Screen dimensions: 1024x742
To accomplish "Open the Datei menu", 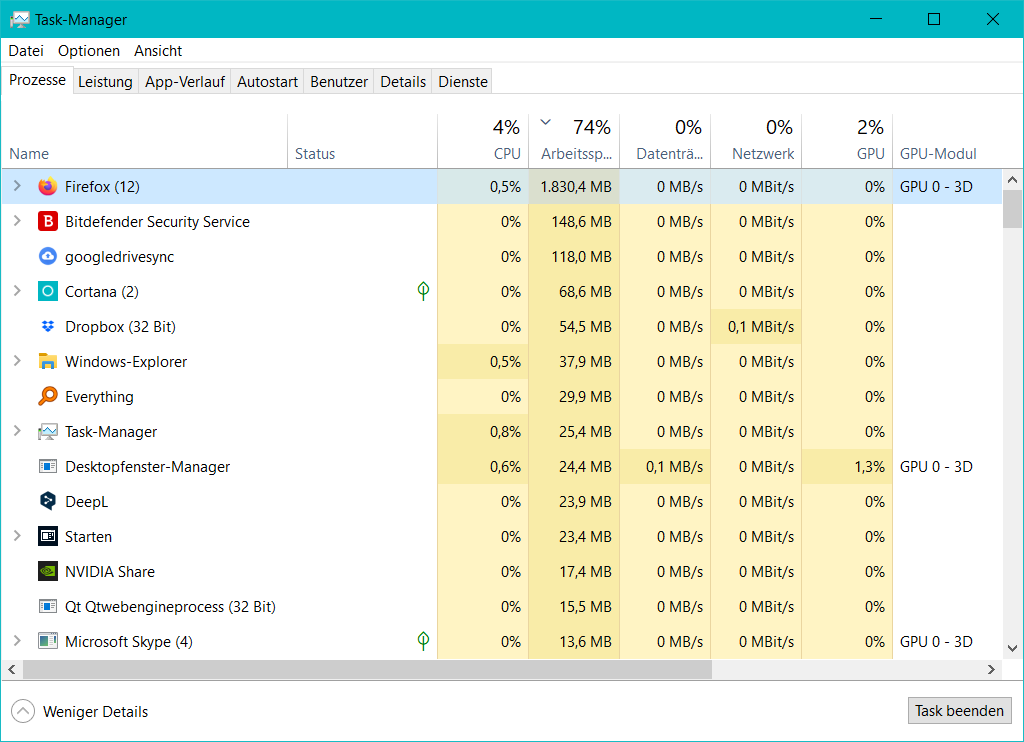I will tap(26, 51).
